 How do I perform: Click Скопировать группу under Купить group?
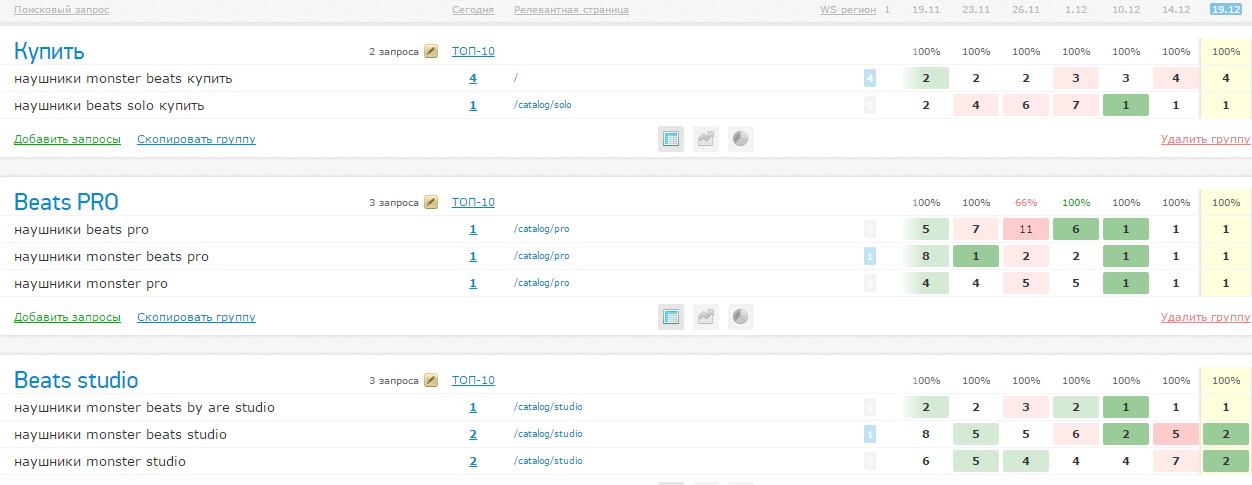click(x=196, y=139)
